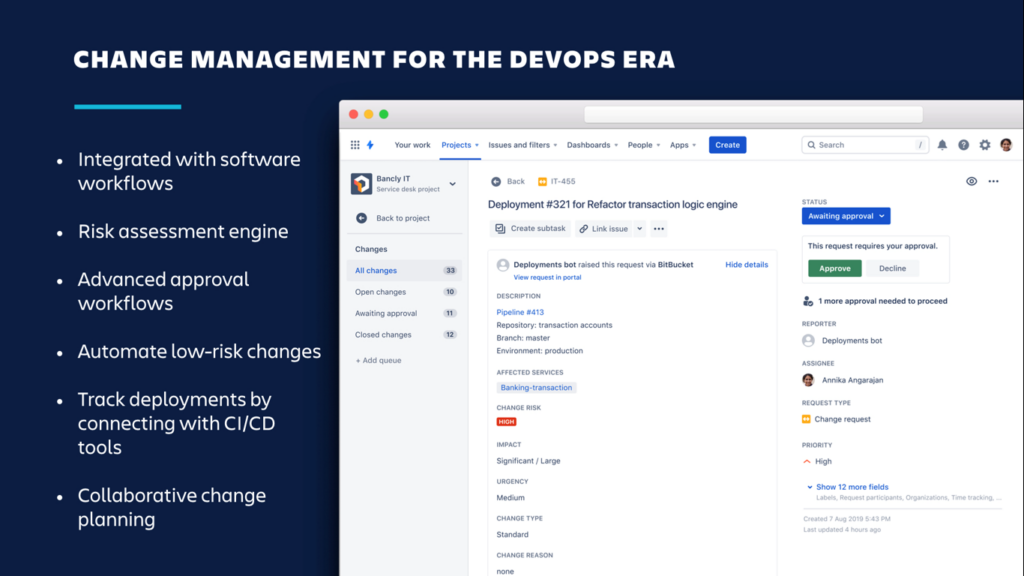Click the 33 count badge on All changes
1024x576 pixels.
point(450,270)
